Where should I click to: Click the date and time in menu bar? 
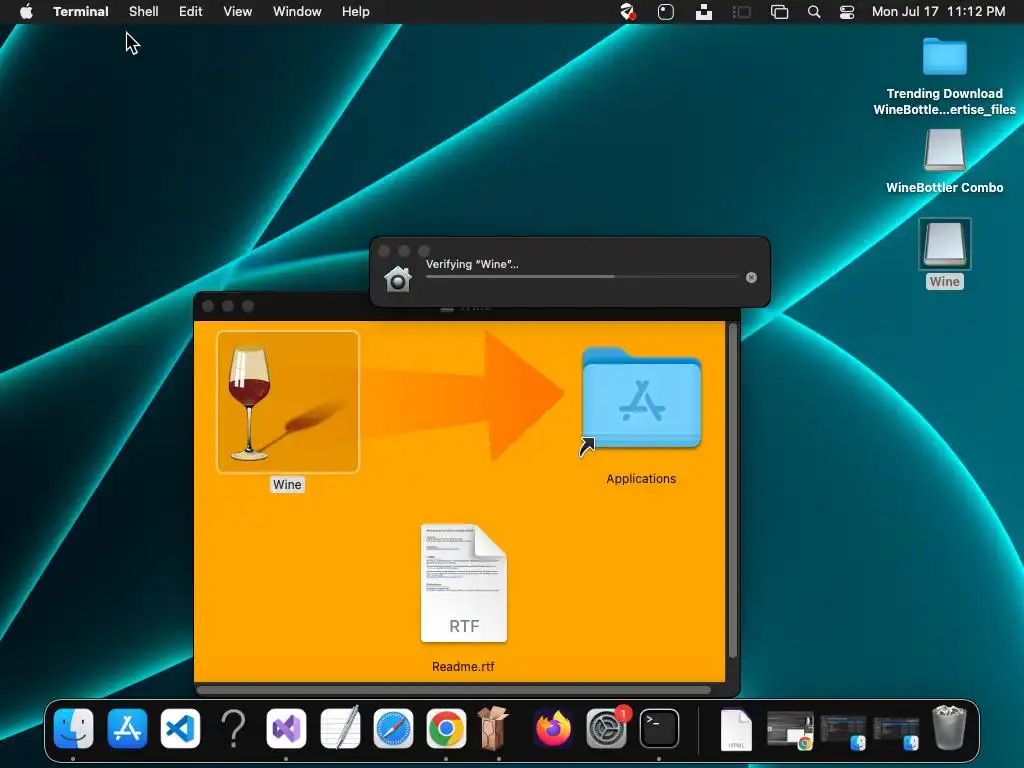(x=938, y=12)
